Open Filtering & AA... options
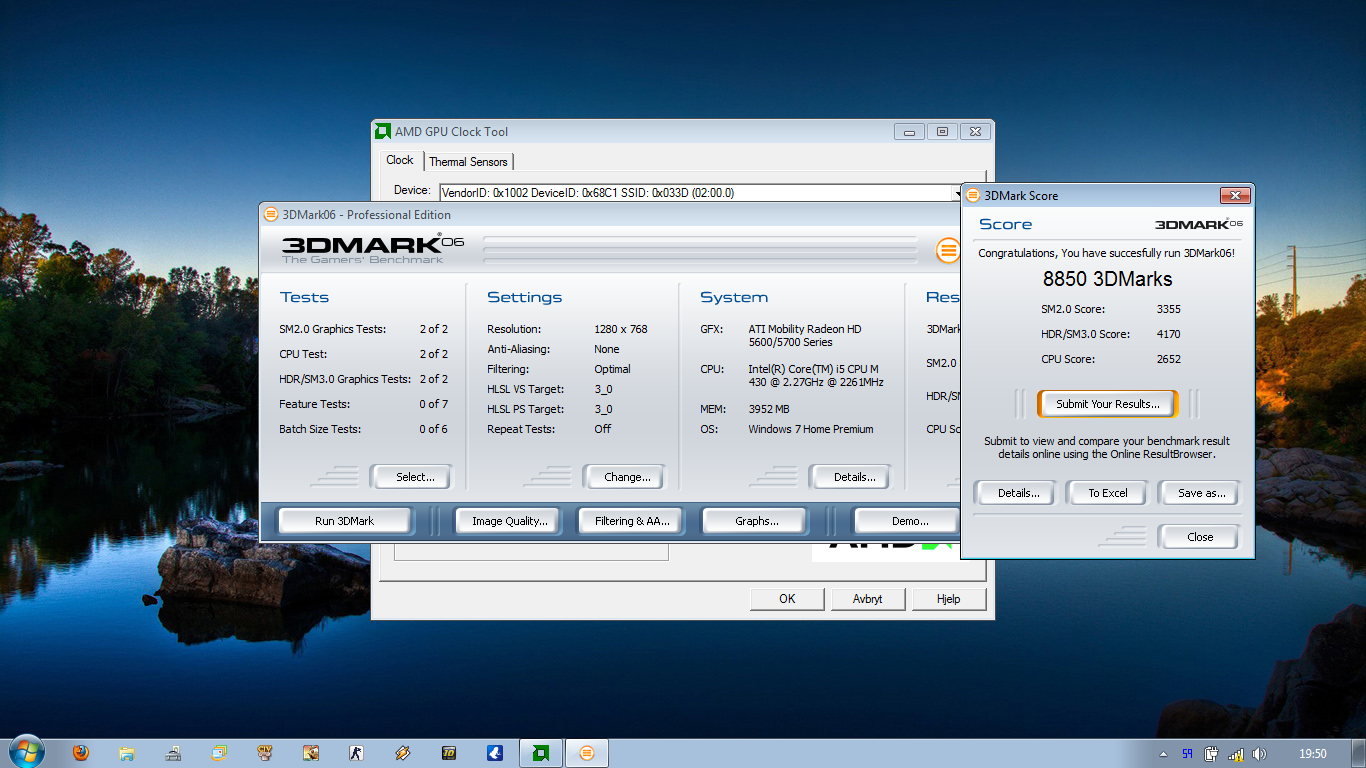The width and height of the screenshot is (1366, 768). point(632,521)
